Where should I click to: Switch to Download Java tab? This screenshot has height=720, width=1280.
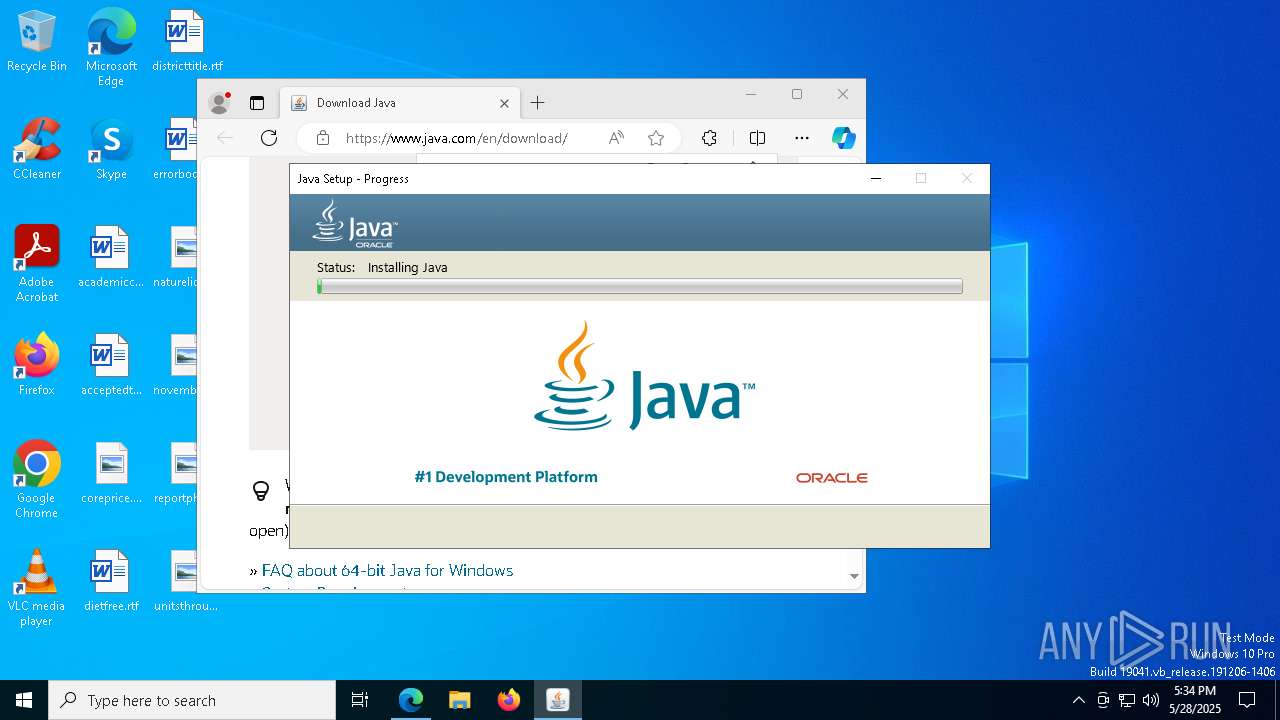point(400,103)
